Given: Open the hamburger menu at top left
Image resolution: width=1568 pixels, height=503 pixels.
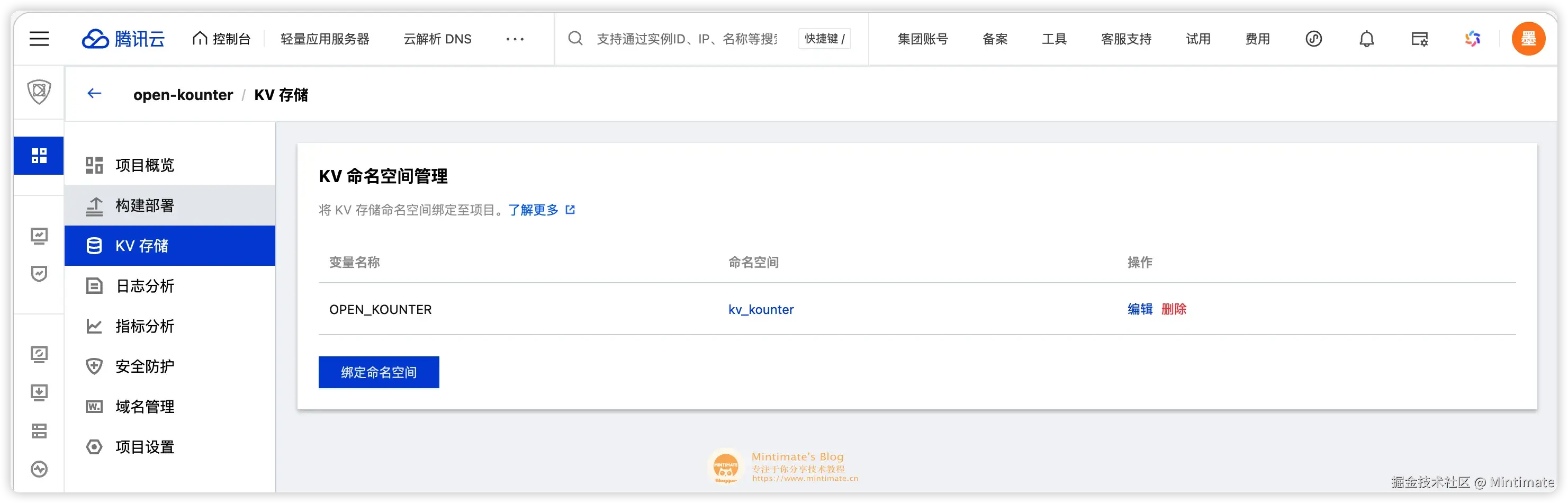Looking at the screenshot, I should click(38, 38).
